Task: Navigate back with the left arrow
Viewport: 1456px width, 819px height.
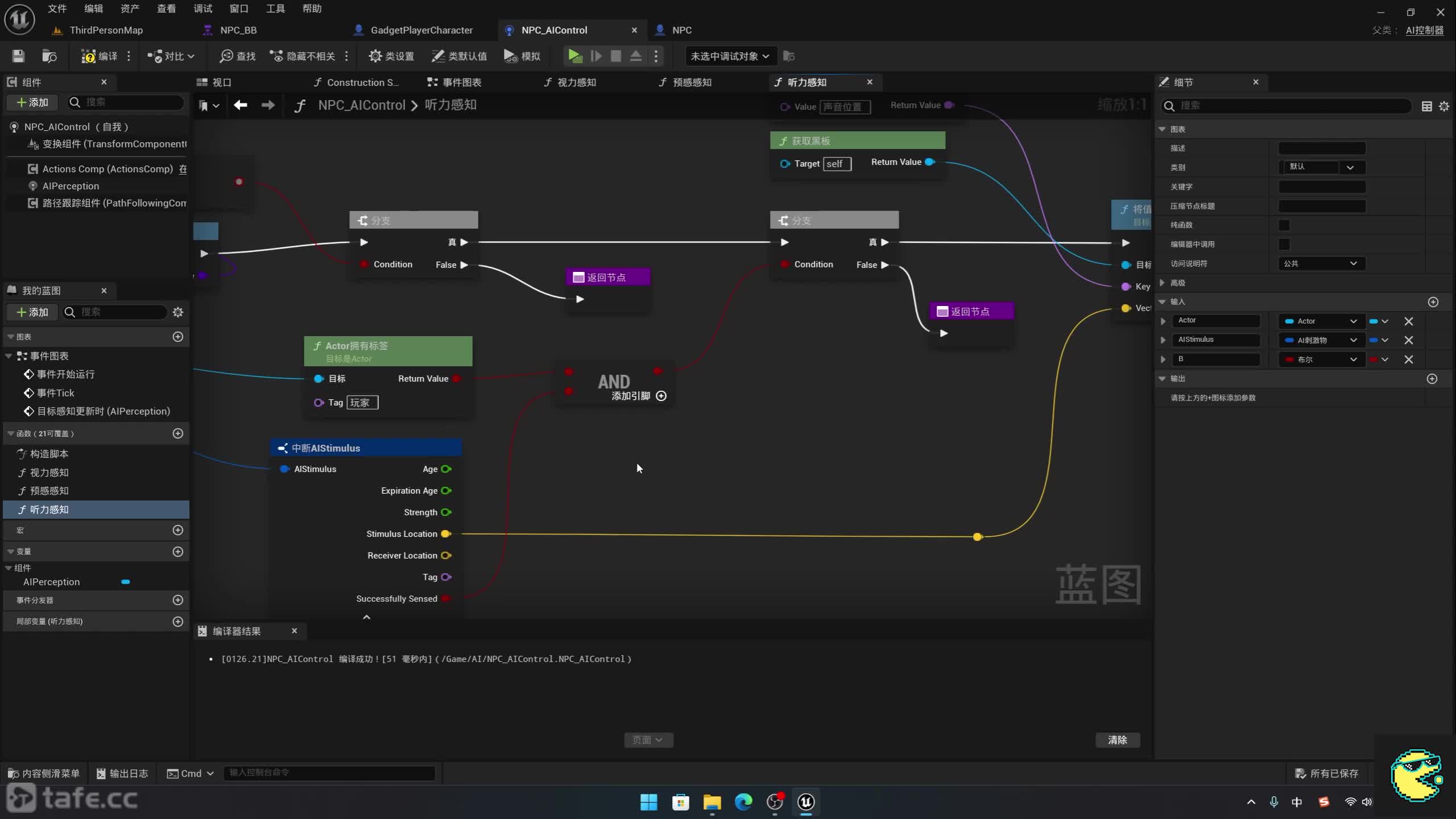Action: (241, 105)
